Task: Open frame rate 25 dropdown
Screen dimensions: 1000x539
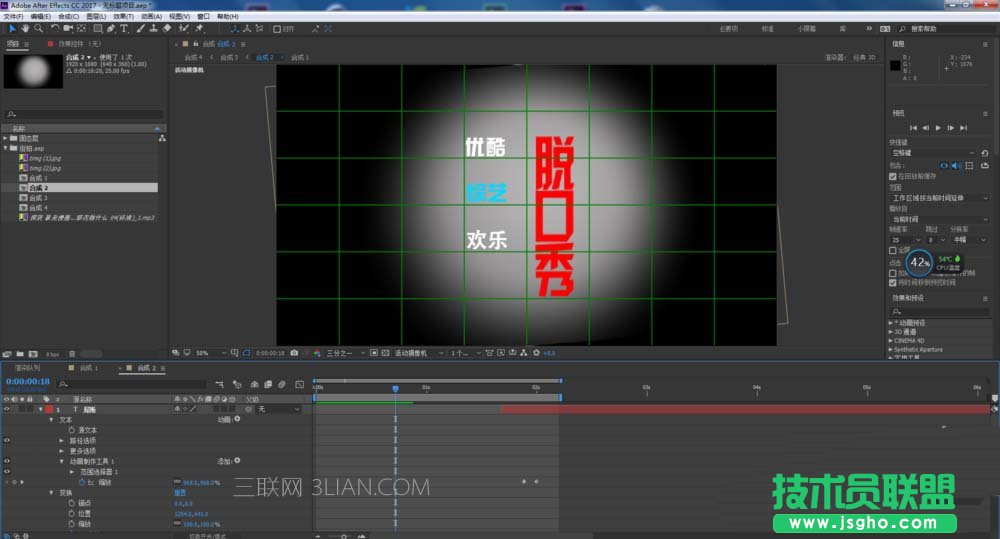Action: [906, 240]
